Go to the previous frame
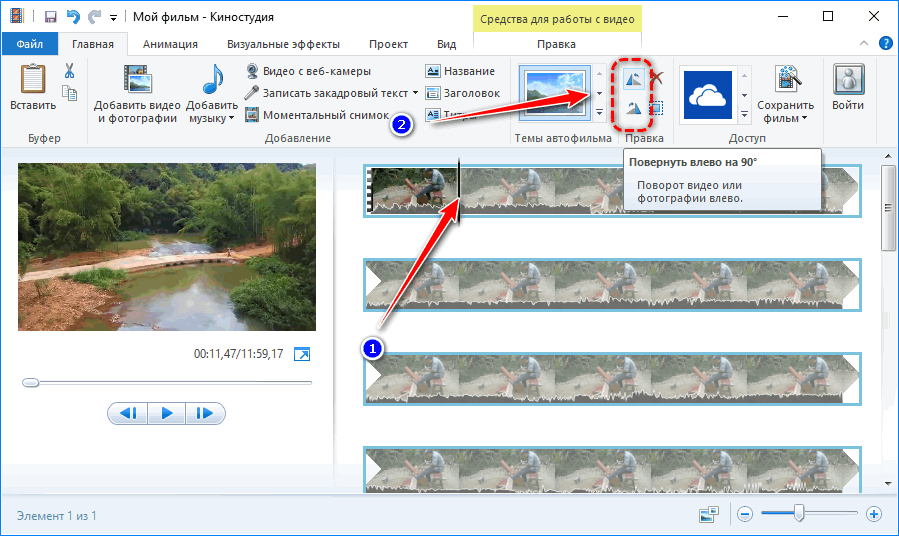Image resolution: width=899 pixels, height=536 pixels. [128, 413]
